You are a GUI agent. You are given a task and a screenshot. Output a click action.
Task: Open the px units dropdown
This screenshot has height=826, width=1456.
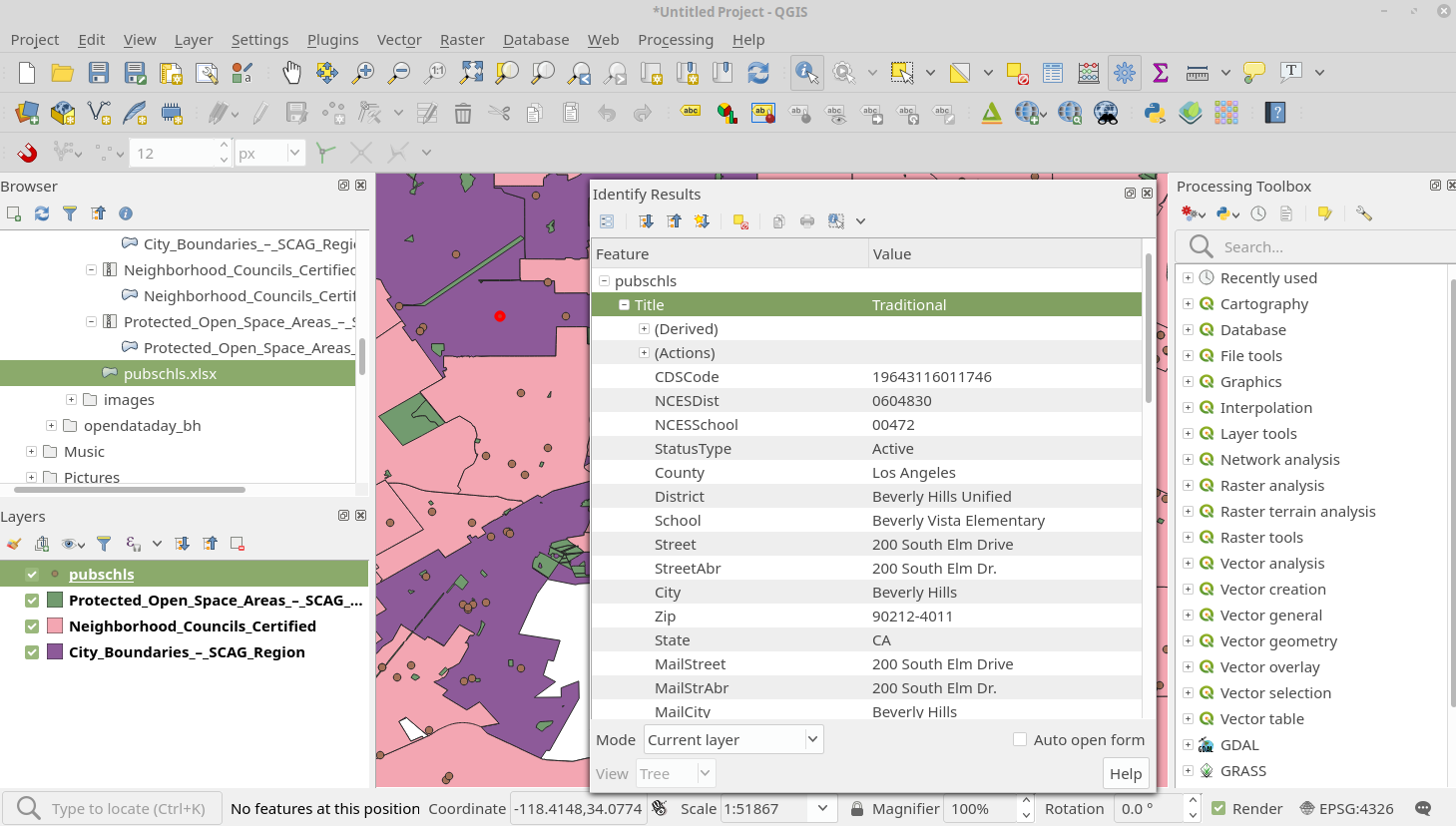point(270,153)
